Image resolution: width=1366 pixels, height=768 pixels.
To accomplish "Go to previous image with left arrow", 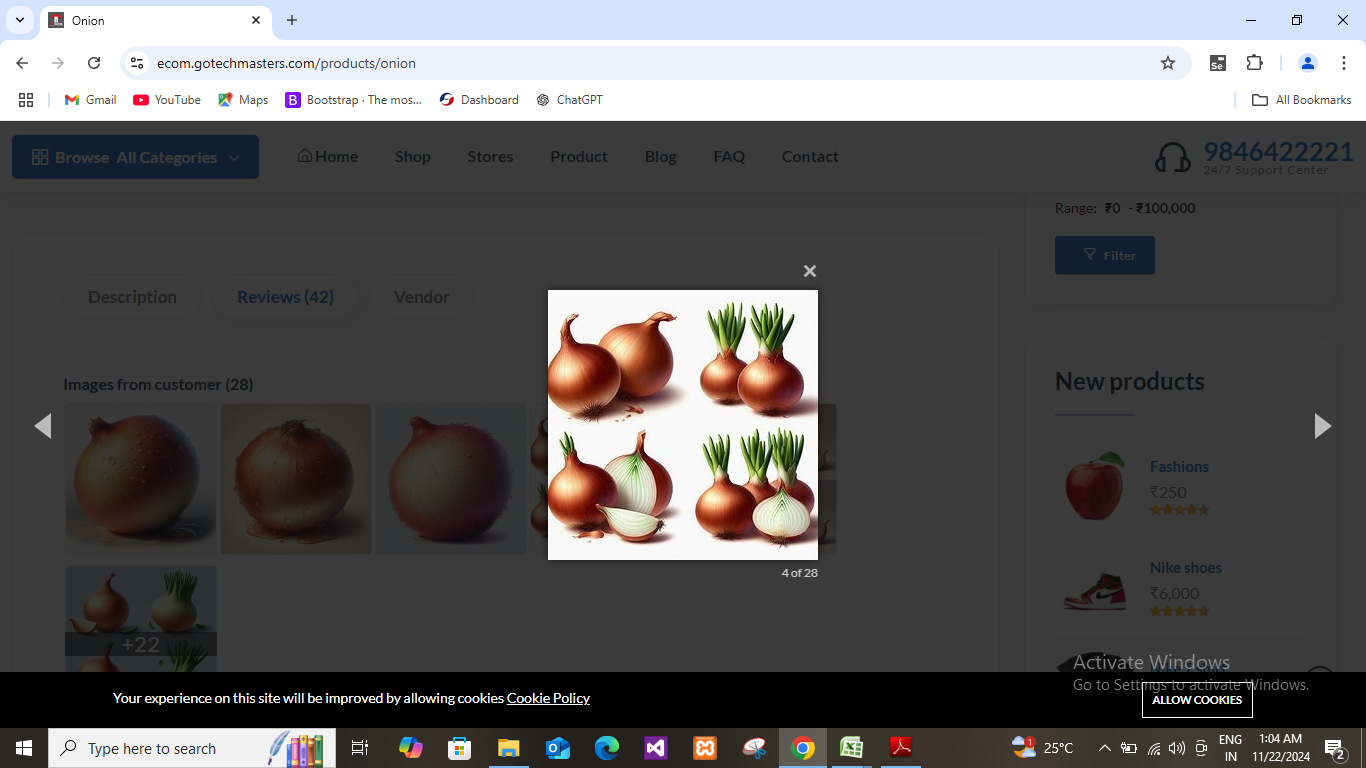I will (x=43, y=426).
